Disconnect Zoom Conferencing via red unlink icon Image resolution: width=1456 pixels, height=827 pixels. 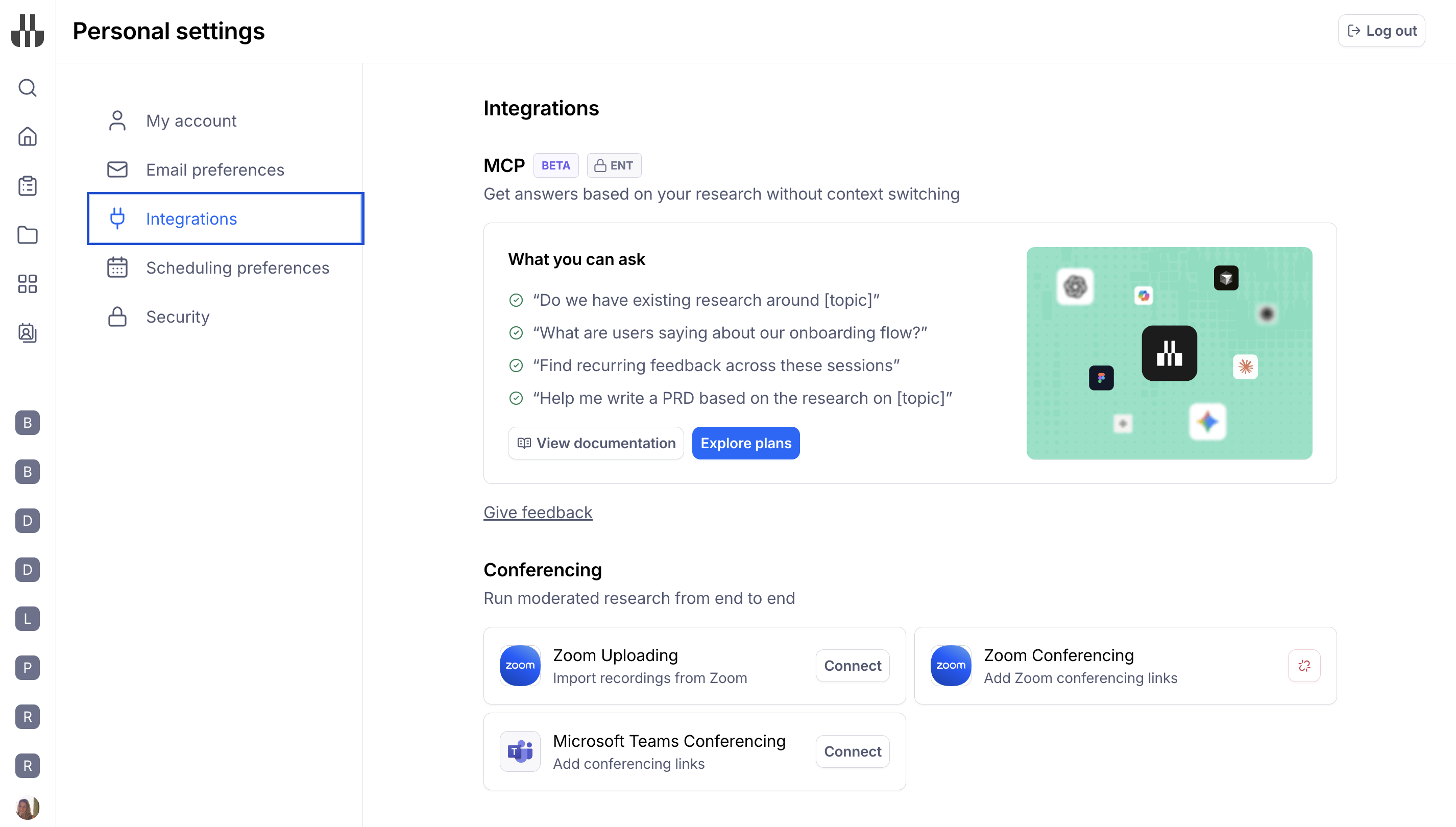(1304, 665)
